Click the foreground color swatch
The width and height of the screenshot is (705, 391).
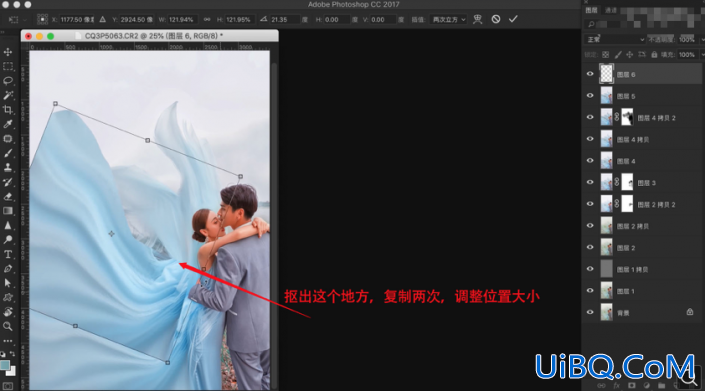click(5, 365)
